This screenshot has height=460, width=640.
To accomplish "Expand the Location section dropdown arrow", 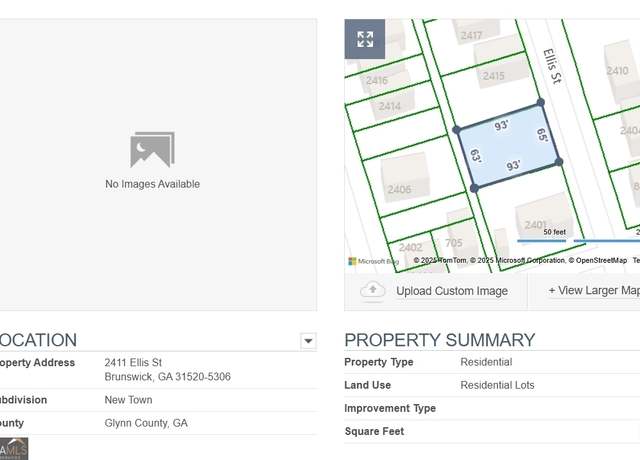I will coord(308,341).
